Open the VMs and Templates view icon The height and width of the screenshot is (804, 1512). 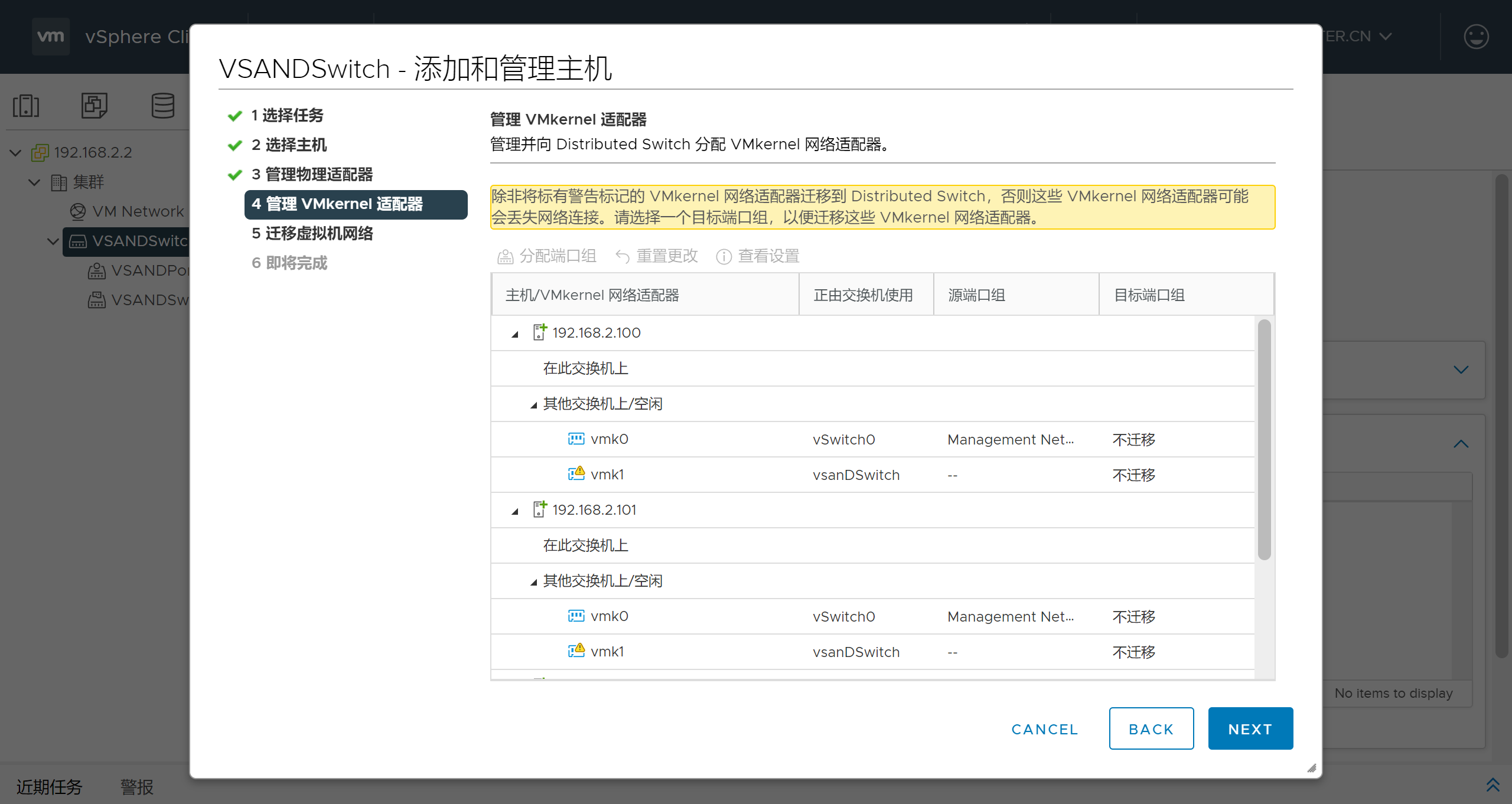94,106
